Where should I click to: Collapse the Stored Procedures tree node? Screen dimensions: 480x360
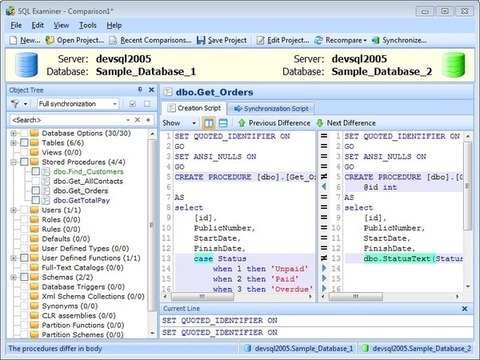[x=13, y=162]
